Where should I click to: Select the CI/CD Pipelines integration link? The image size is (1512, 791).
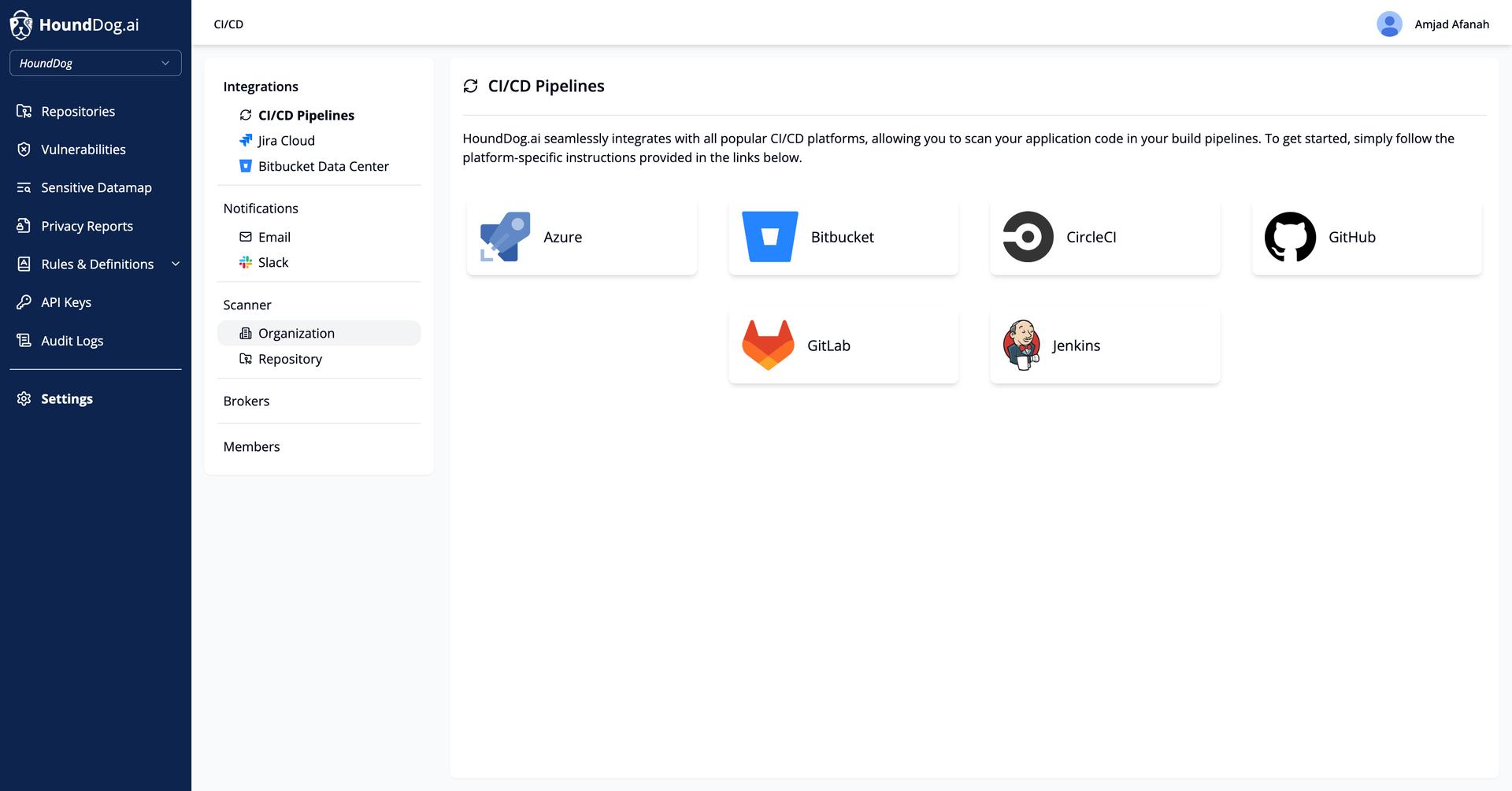point(306,115)
